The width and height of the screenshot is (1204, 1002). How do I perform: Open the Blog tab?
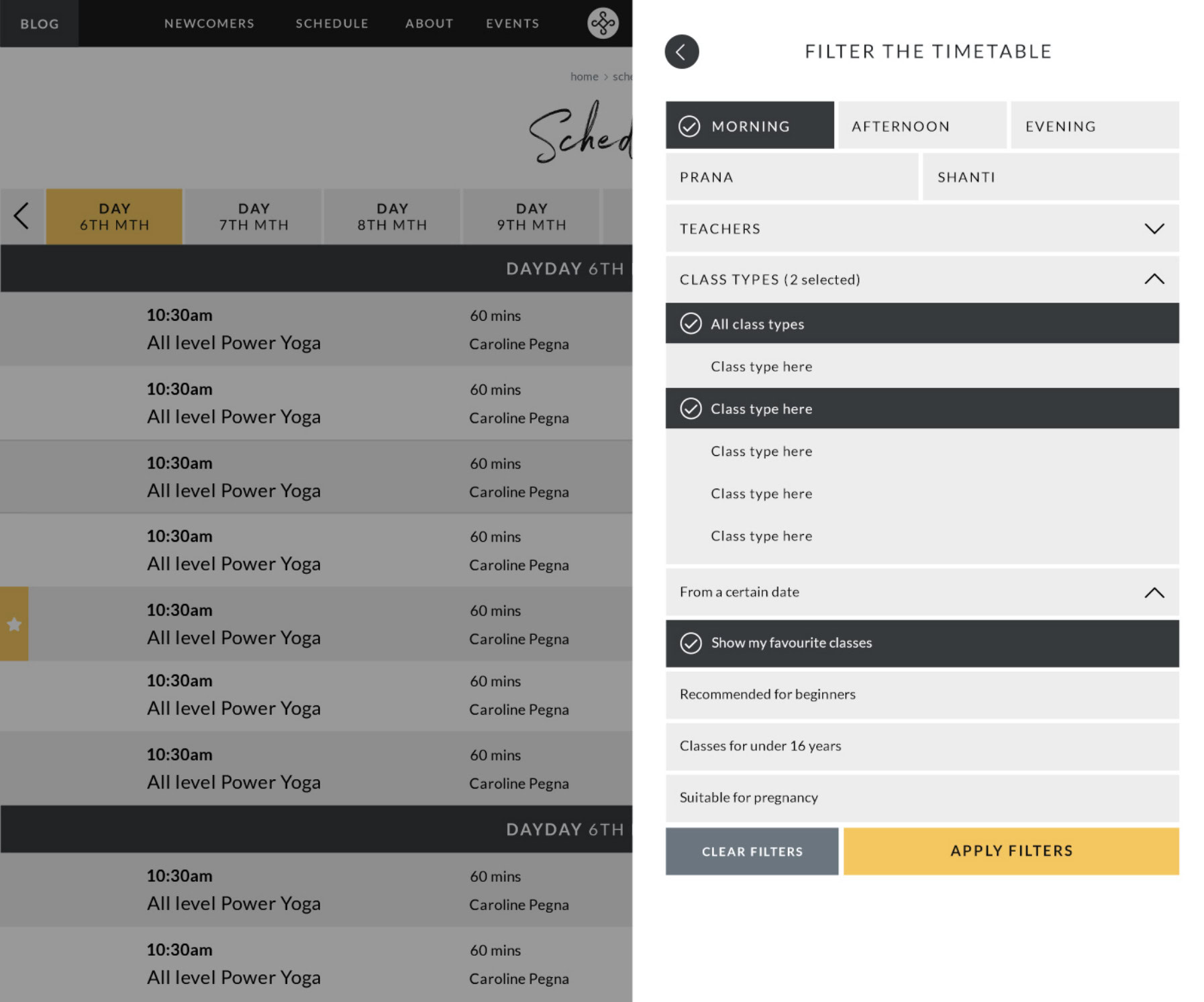[40, 23]
